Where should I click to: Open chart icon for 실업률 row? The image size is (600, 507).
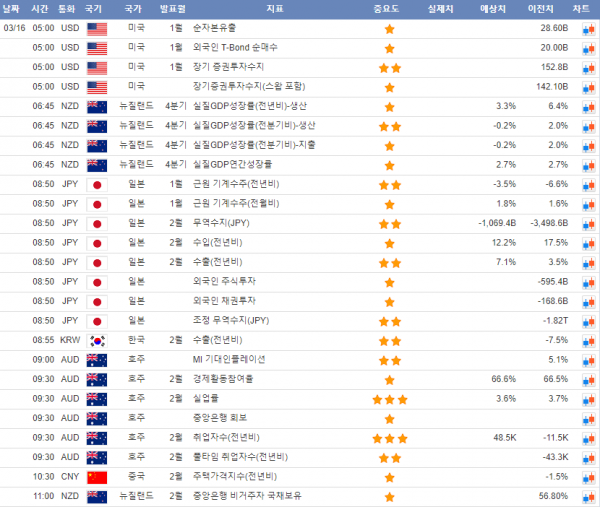tap(587, 399)
